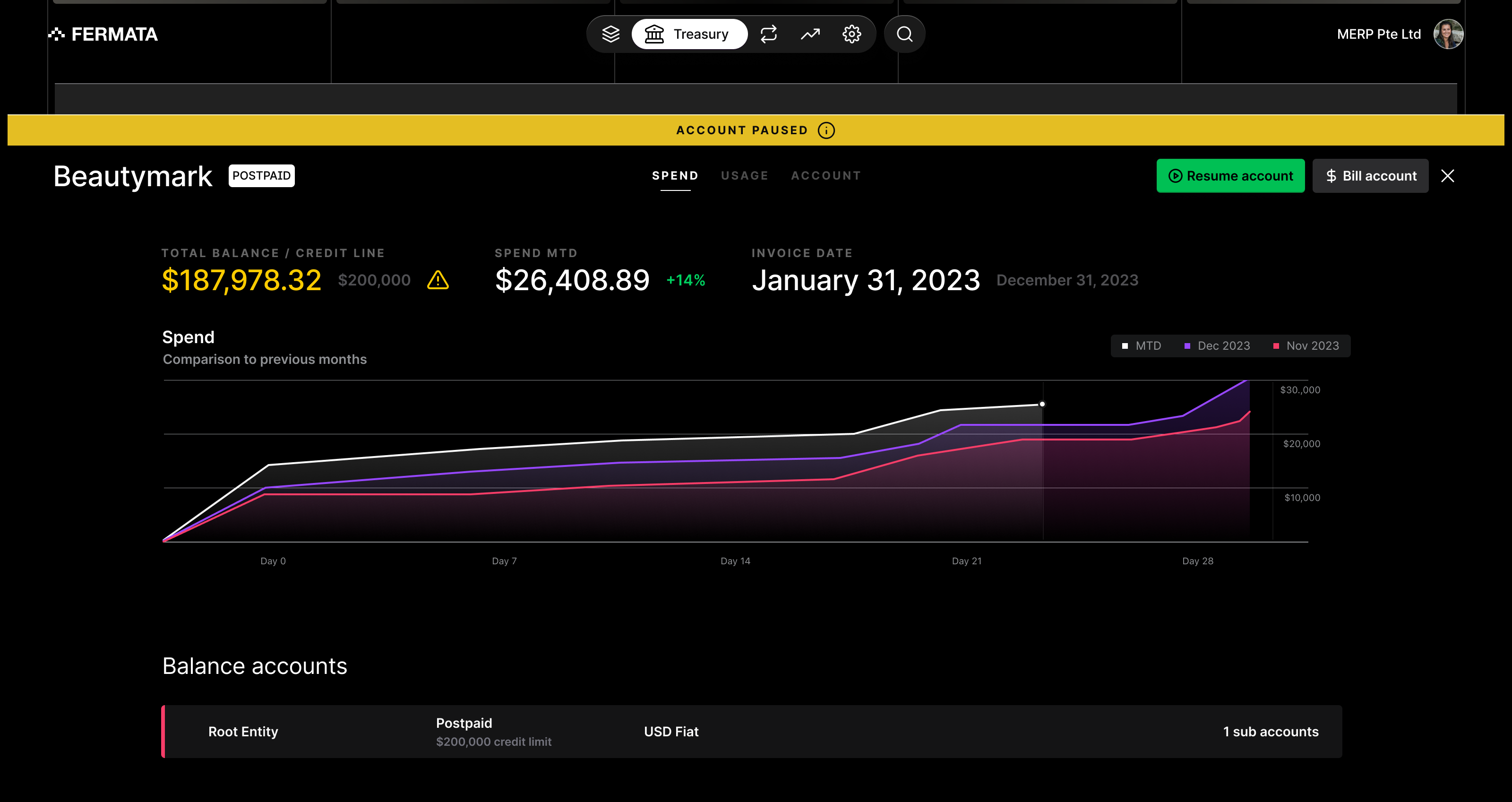
Task: Click the Account Paused info icon
Action: tap(826, 130)
